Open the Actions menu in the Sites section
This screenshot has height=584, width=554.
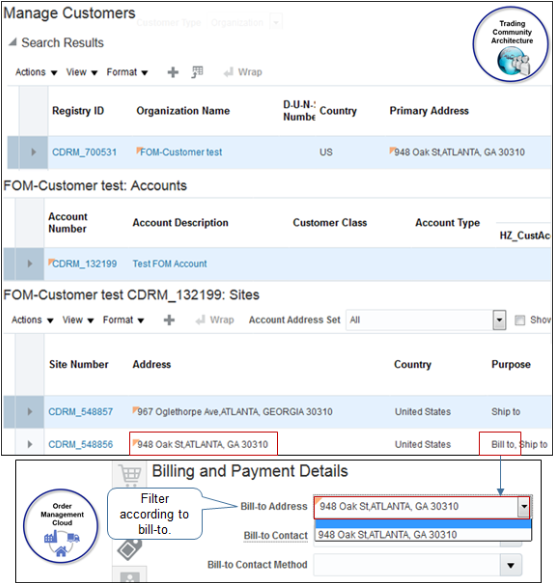tap(32, 320)
